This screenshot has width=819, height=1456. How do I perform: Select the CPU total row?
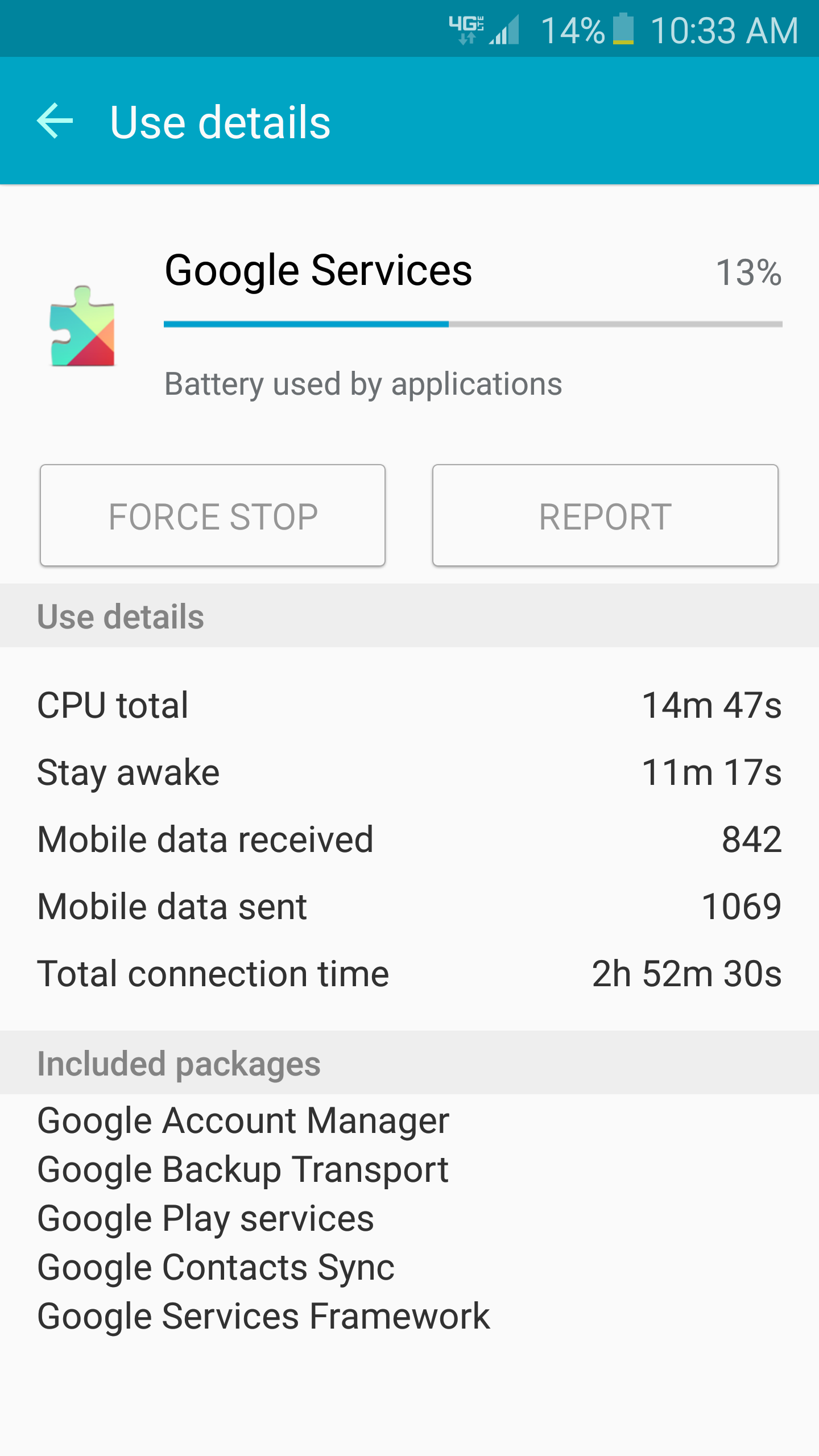click(x=409, y=705)
